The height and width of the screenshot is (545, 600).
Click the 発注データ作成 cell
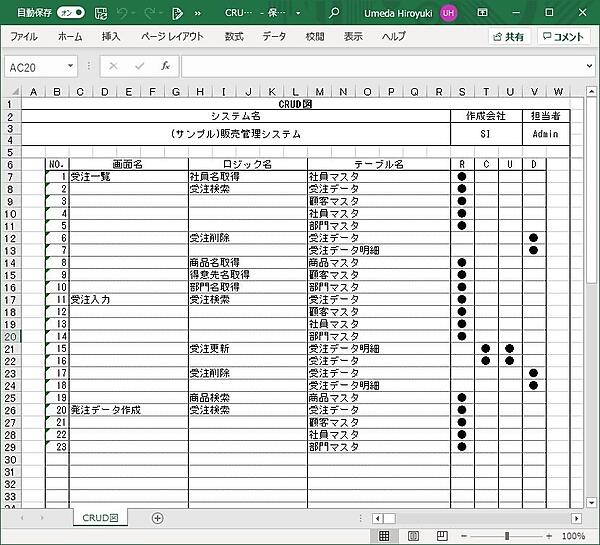click(129, 410)
